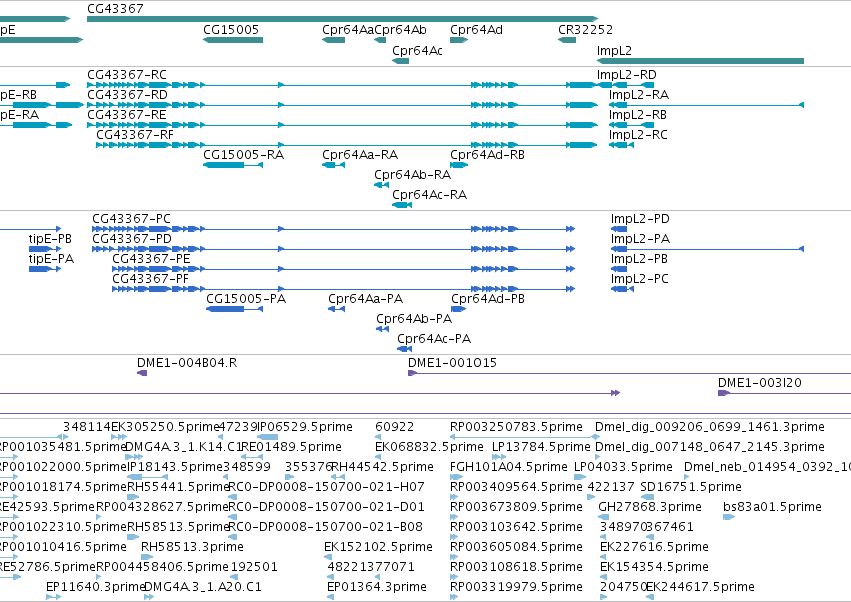The height and width of the screenshot is (602, 851).
Task: Click protein ImpL2-PD
Action: tap(619, 229)
